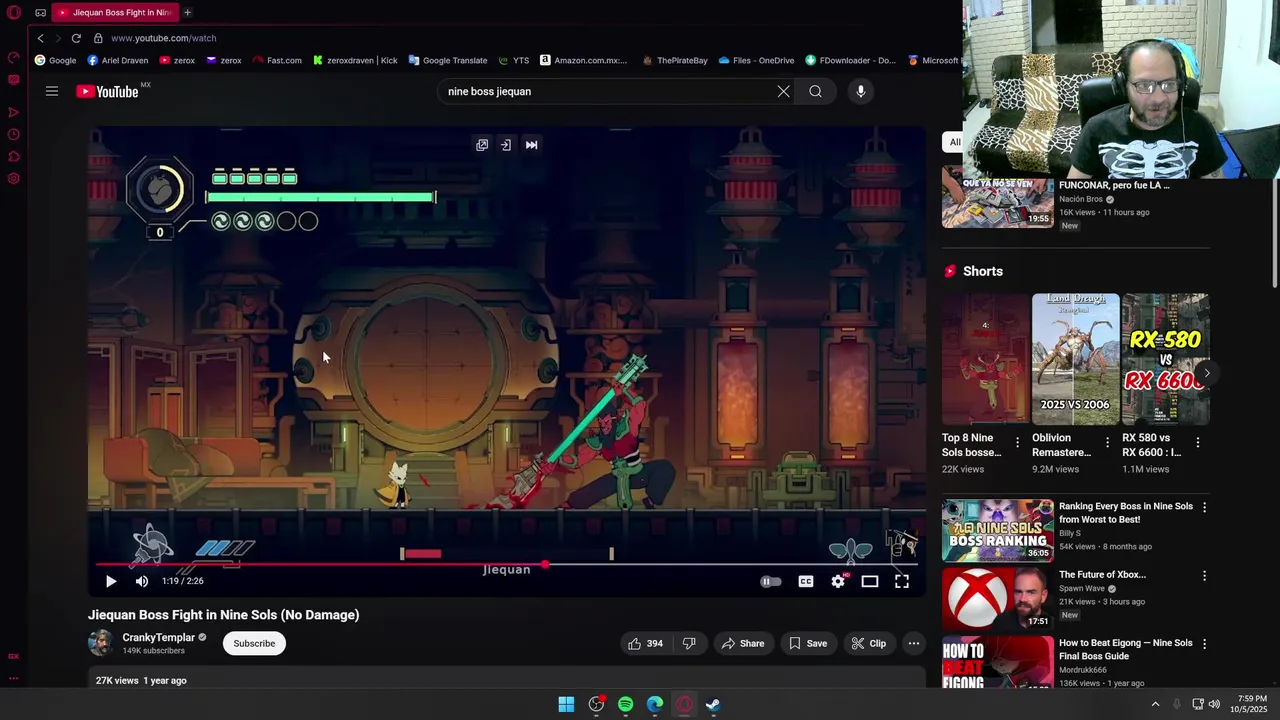Open the Opera GX main menu logo
This screenshot has width=1280, height=720.
(x=14, y=13)
